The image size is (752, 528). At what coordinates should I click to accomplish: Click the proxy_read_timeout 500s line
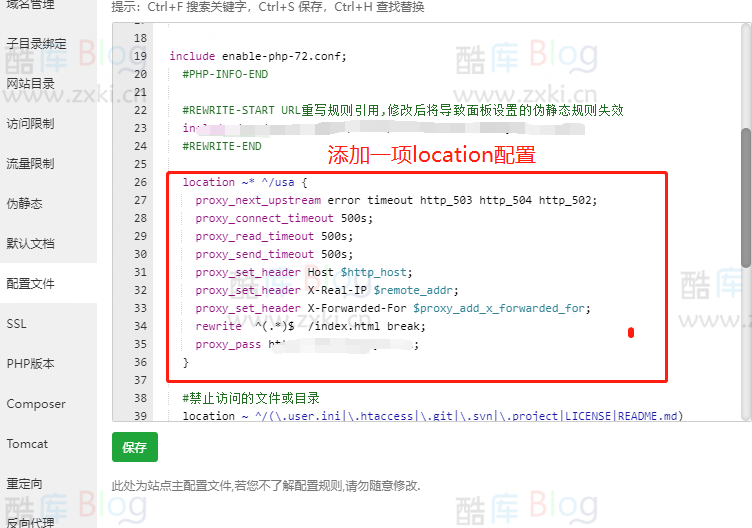tap(274, 236)
